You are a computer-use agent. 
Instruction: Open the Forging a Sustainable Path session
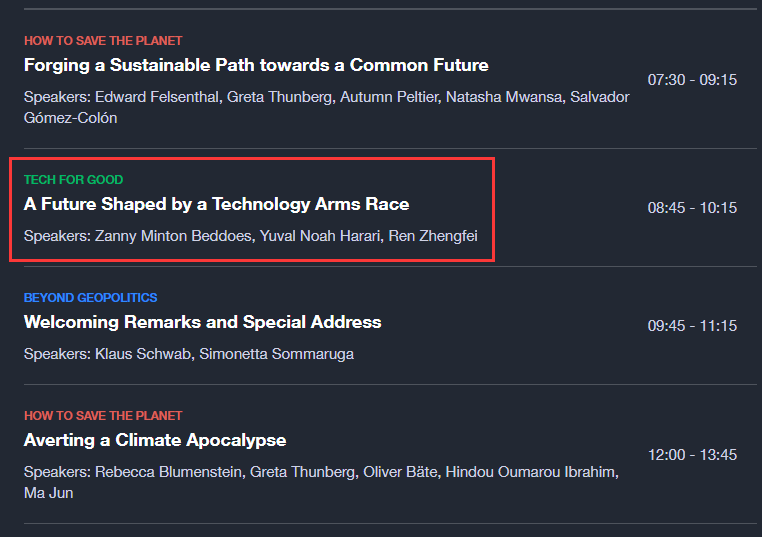click(x=256, y=66)
